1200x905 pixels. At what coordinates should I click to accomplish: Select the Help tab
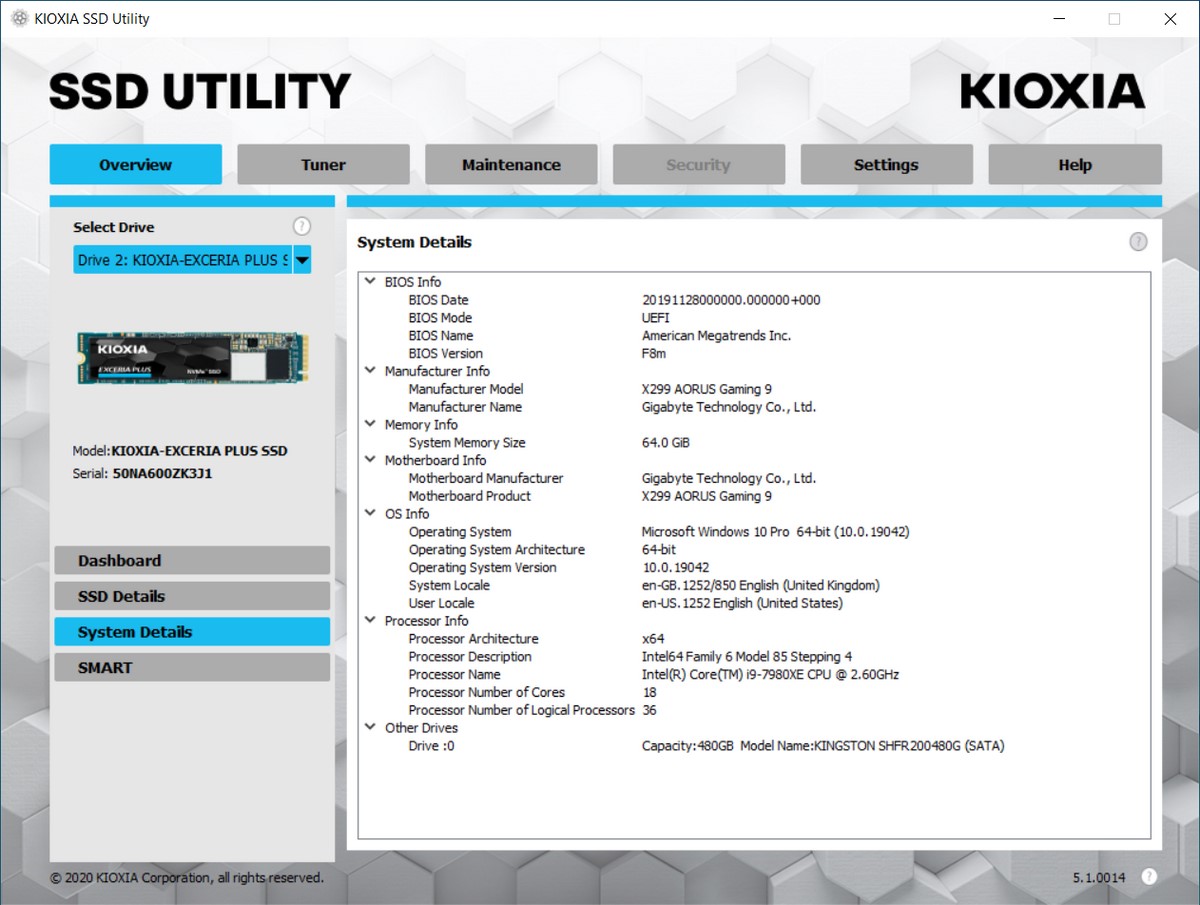(1075, 165)
